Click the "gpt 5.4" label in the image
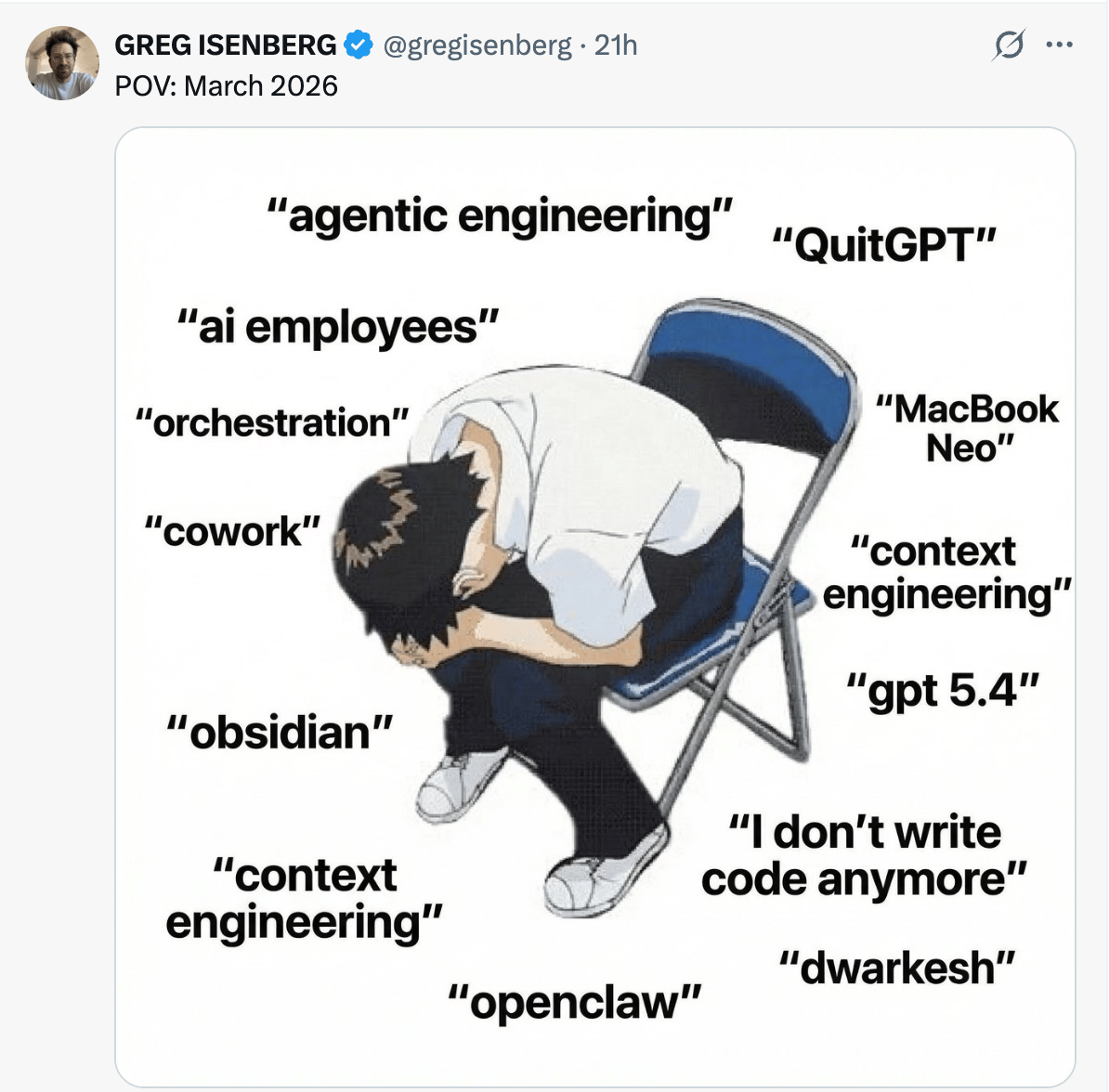 click(x=943, y=691)
